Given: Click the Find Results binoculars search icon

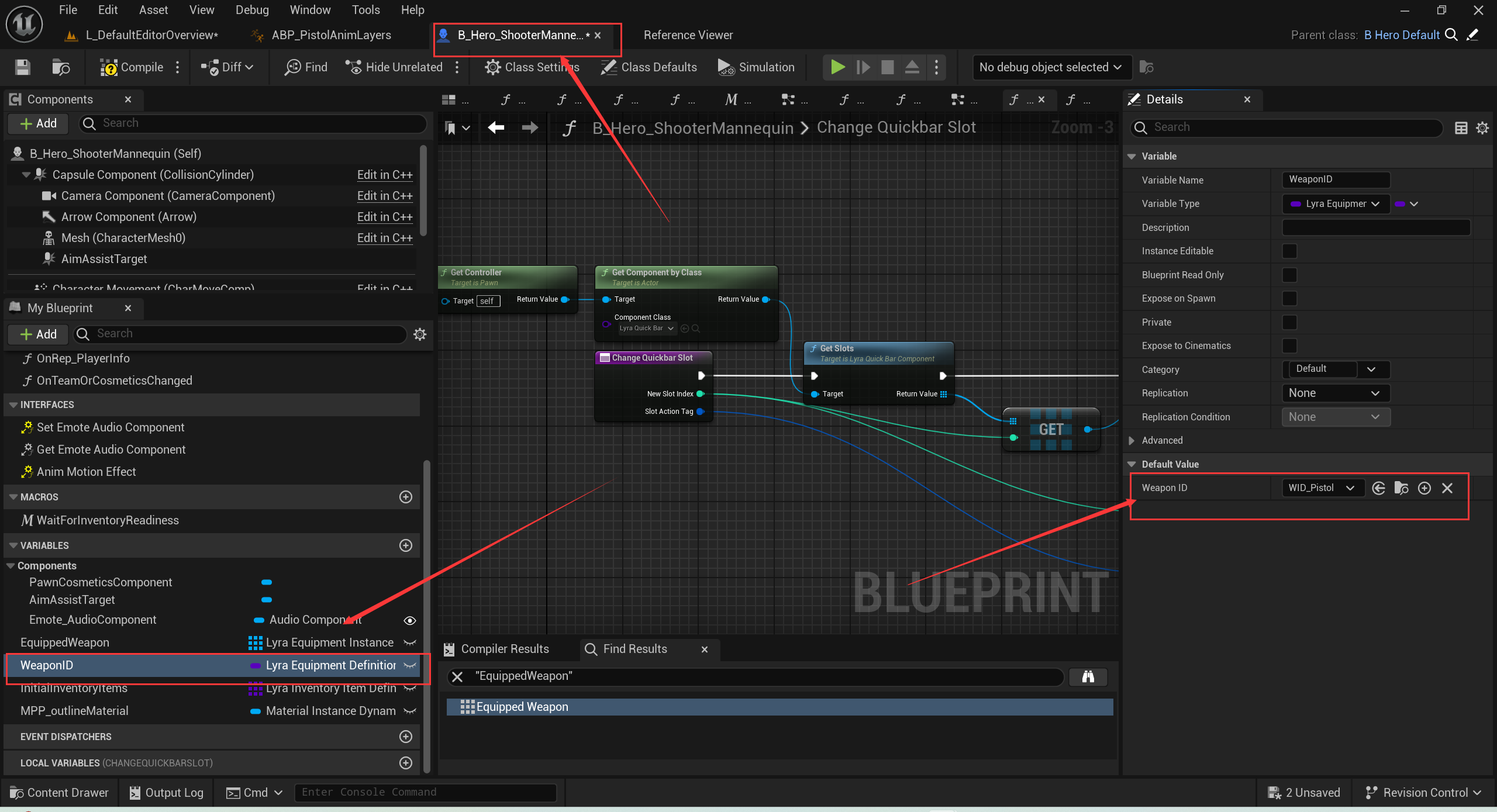Looking at the screenshot, I should tap(1088, 676).
